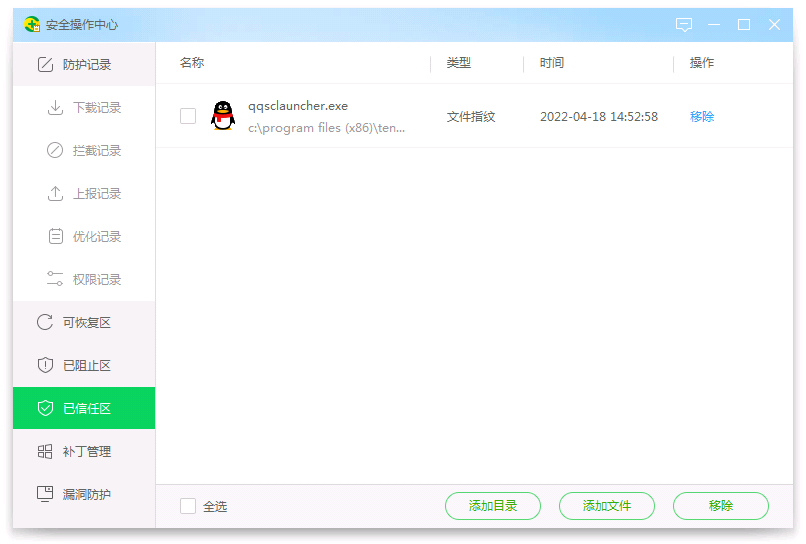Click the 漏洞防护 monitor icon
The width and height of the screenshot is (806, 544).
[x=45, y=494]
